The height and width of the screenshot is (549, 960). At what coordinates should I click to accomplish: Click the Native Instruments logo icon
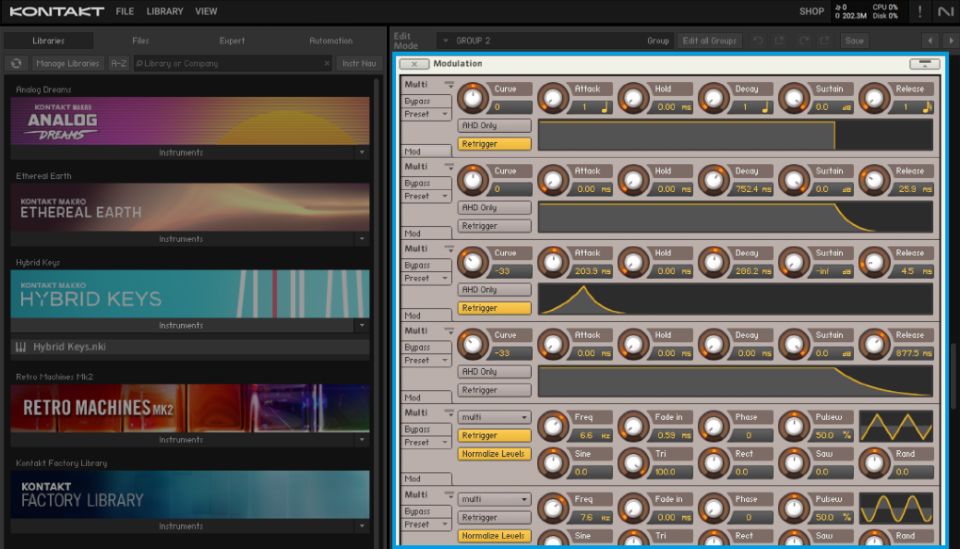click(944, 11)
